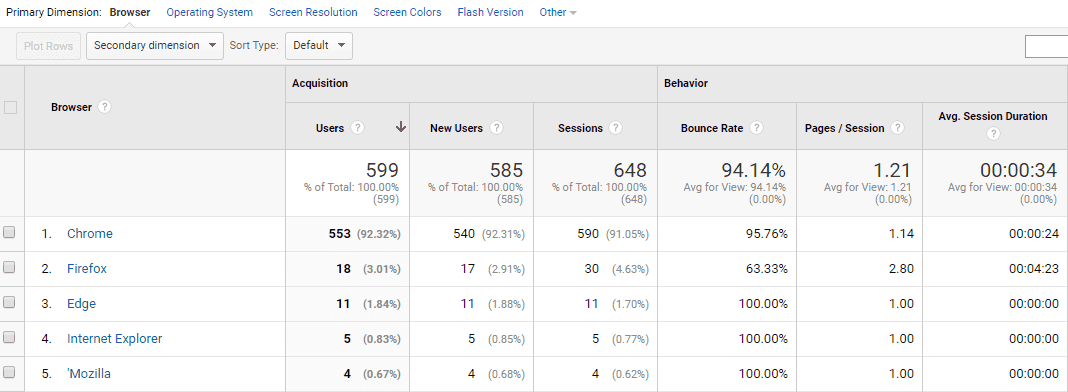Click Firefox bounce rate 63.33%
1068x392 pixels.
tap(766, 269)
